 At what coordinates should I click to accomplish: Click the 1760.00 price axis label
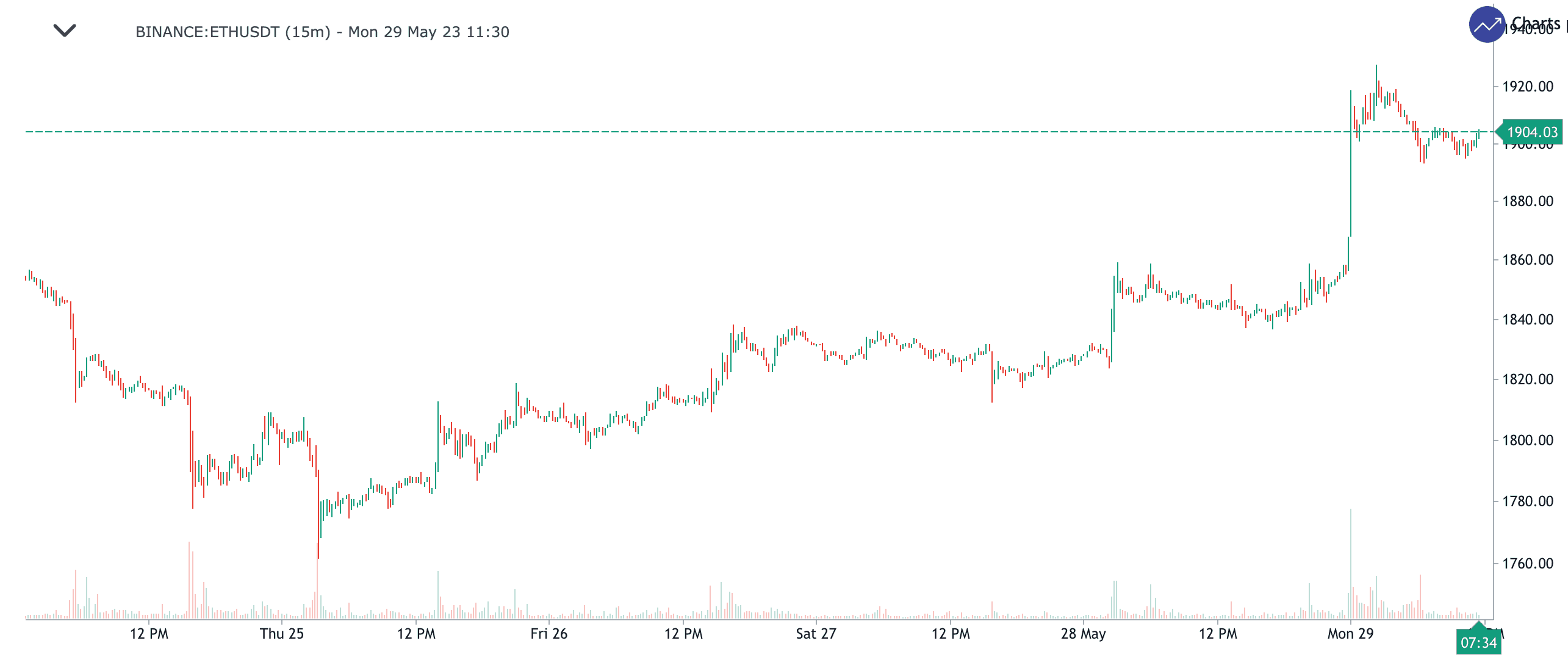click(1528, 564)
